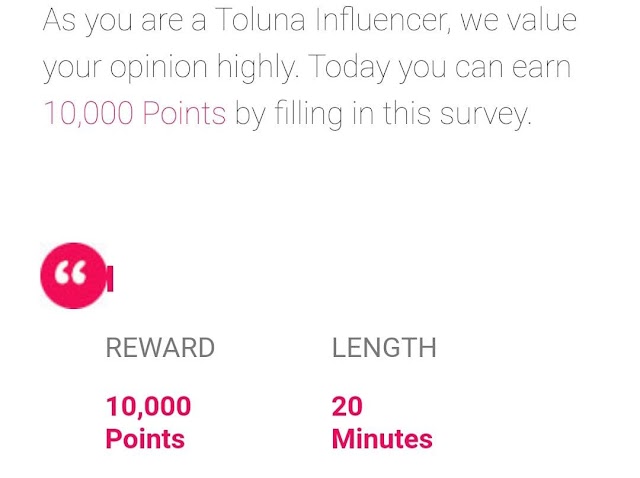Viewport: 640px width, 478px height.
Task: Click the word Influencer in first line
Action: click(383, 20)
